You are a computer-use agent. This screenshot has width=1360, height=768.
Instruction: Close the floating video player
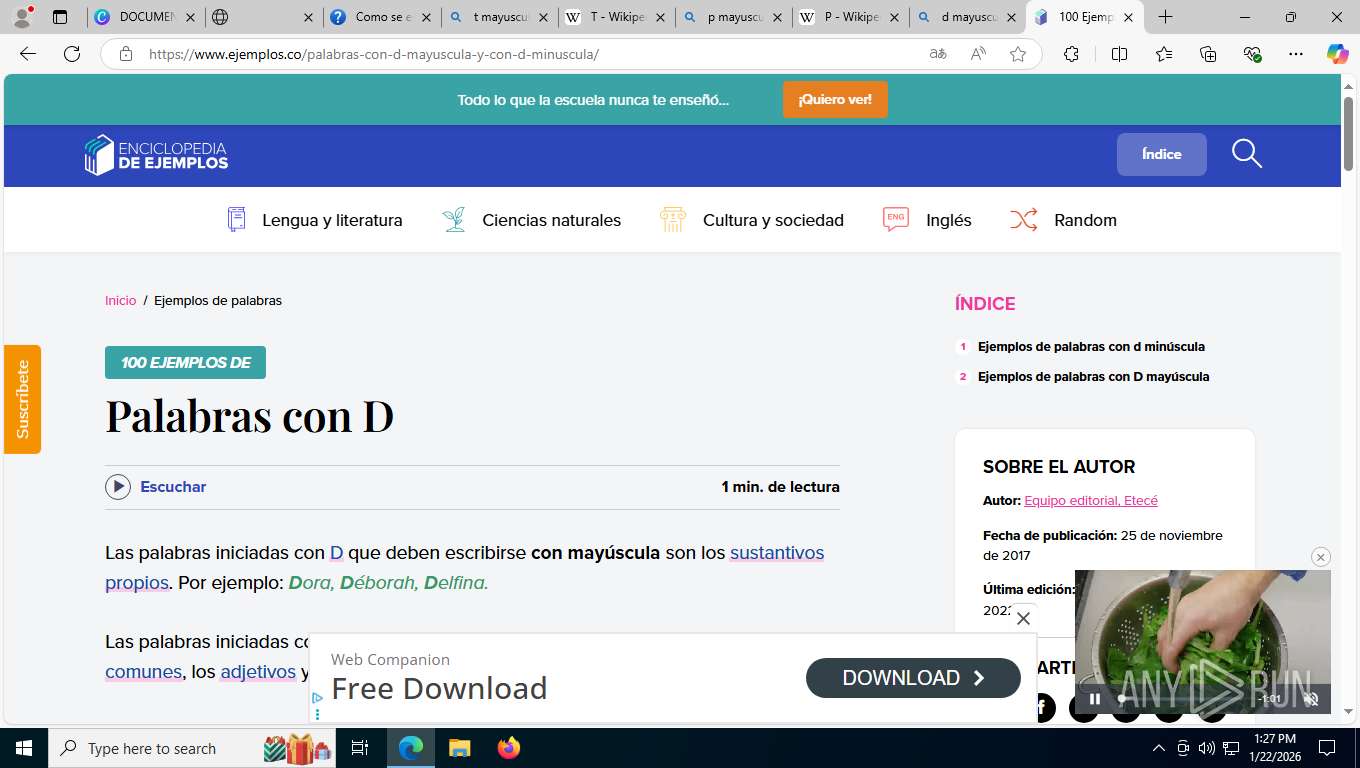1321,557
